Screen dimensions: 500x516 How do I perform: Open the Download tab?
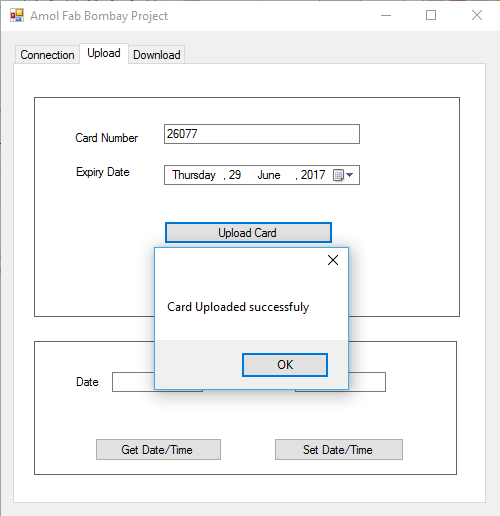pyautogui.click(x=157, y=55)
